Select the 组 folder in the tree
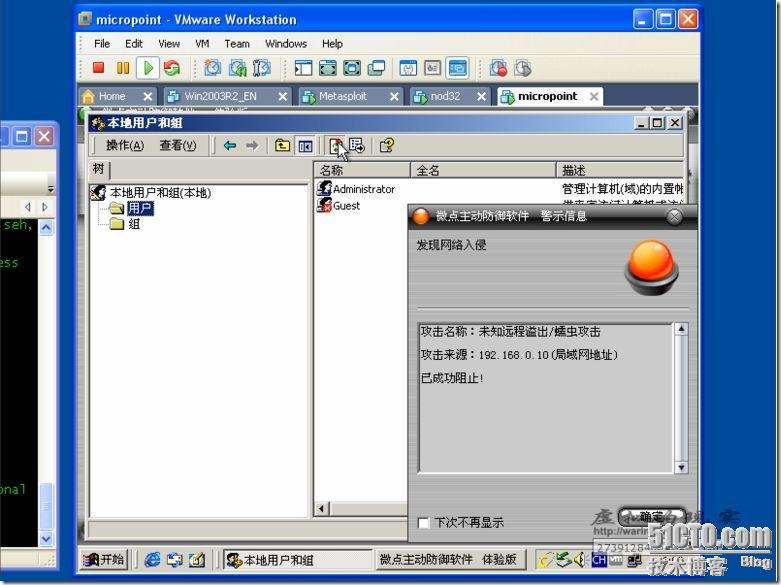 (134, 224)
